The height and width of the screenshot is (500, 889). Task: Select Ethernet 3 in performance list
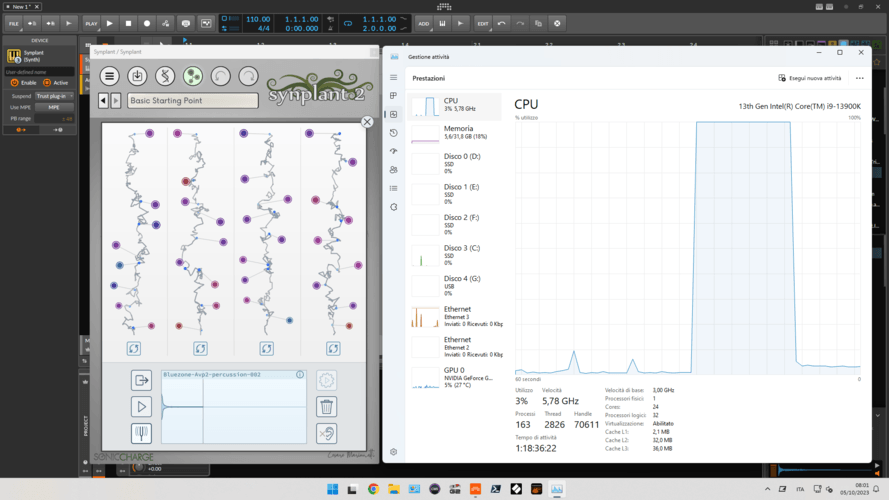[x=455, y=316]
